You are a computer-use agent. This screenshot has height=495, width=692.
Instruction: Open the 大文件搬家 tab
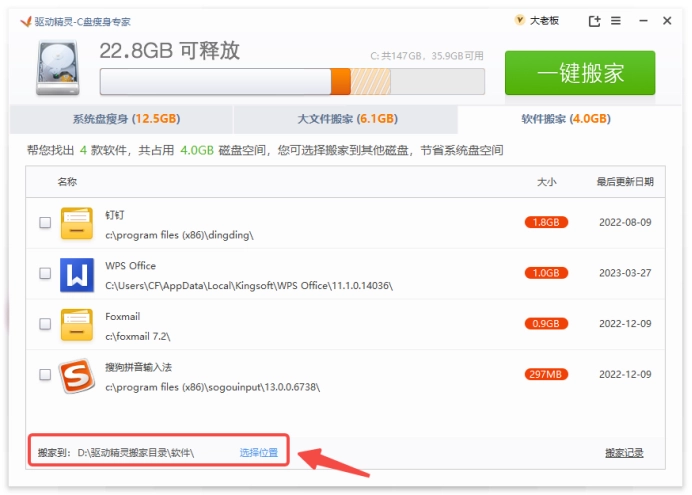pyautogui.click(x=345, y=119)
